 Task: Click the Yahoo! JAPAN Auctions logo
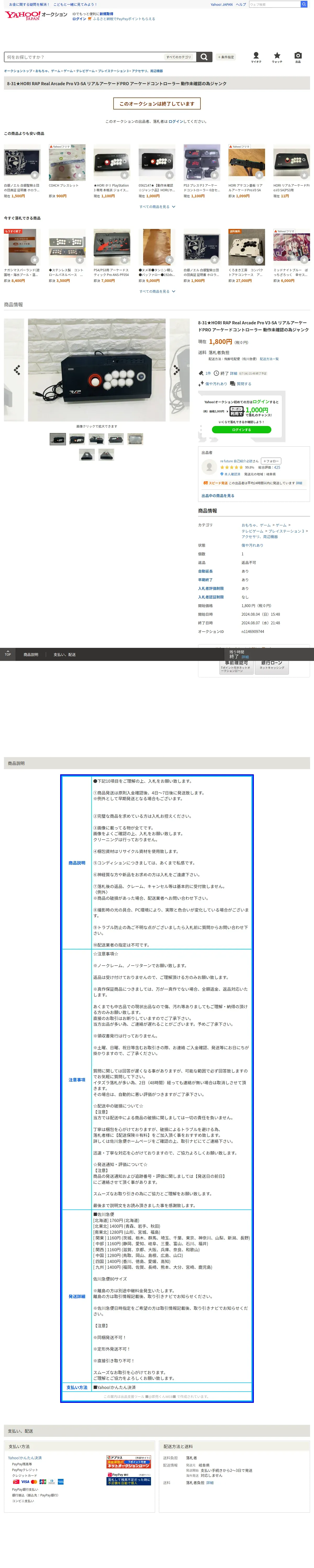(36, 16)
